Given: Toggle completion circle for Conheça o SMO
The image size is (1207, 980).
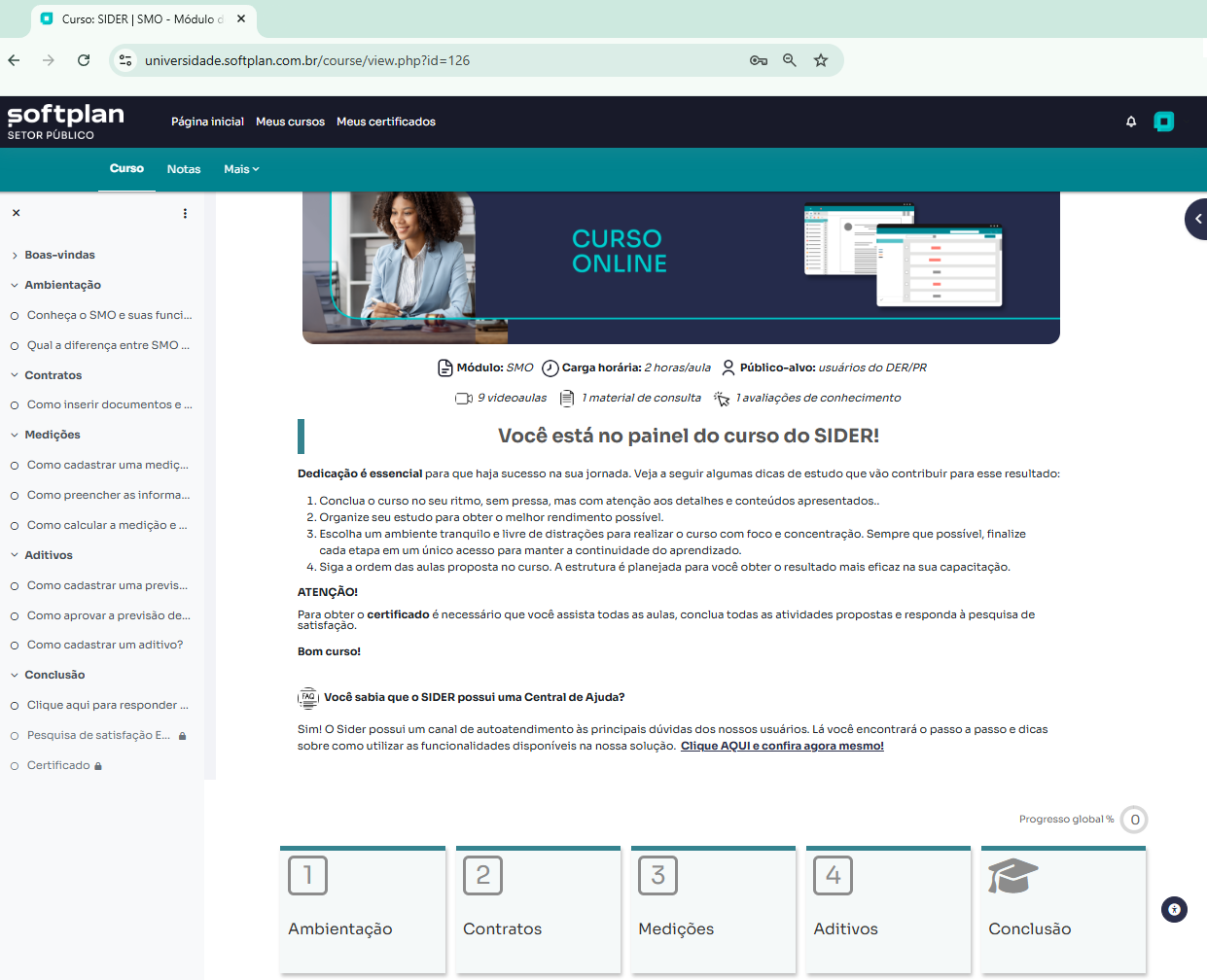Looking at the screenshot, I should pos(15,316).
